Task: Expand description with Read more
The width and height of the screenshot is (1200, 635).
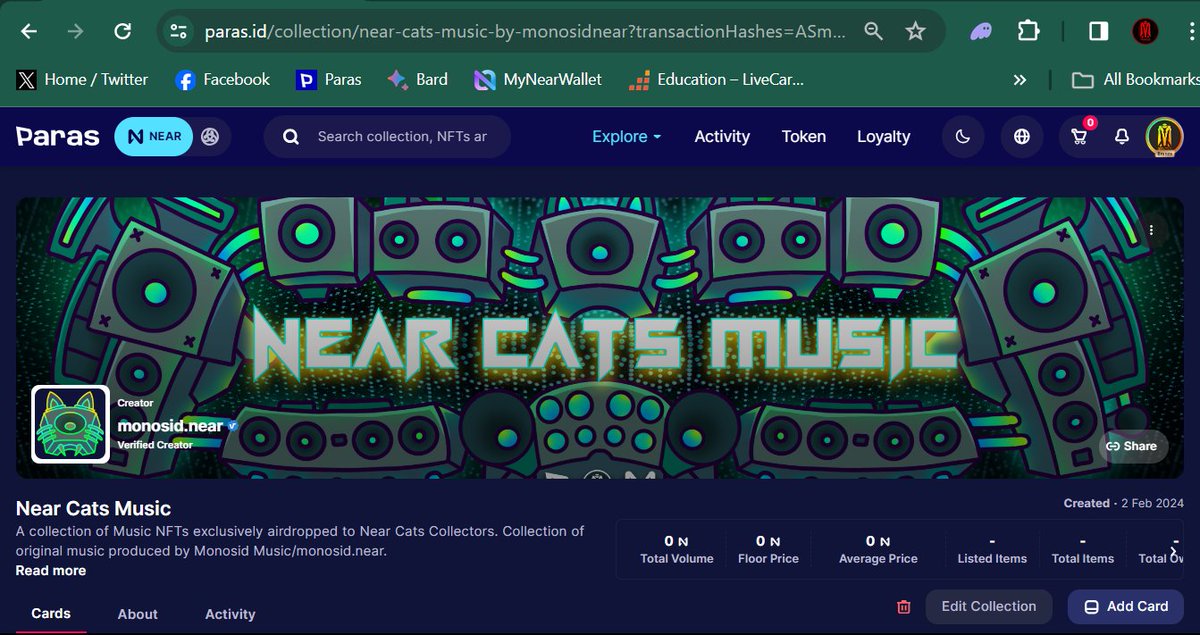Action: pos(50,570)
